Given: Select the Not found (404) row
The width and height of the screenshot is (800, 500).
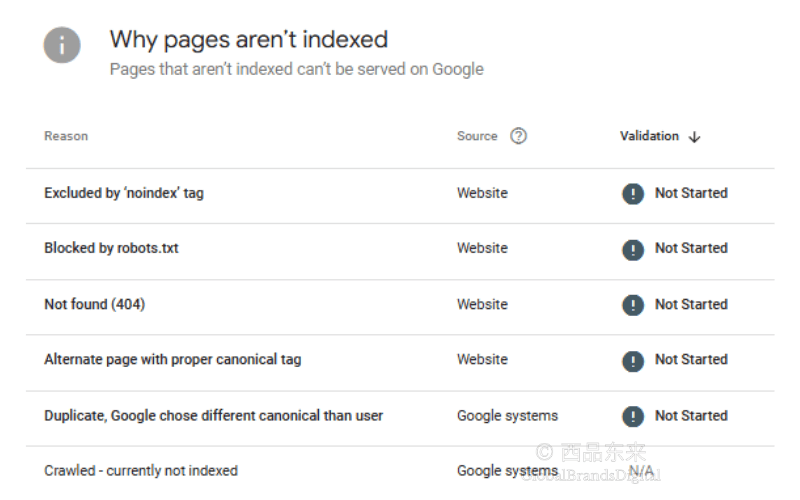Looking at the screenshot, I should point(400,305).
